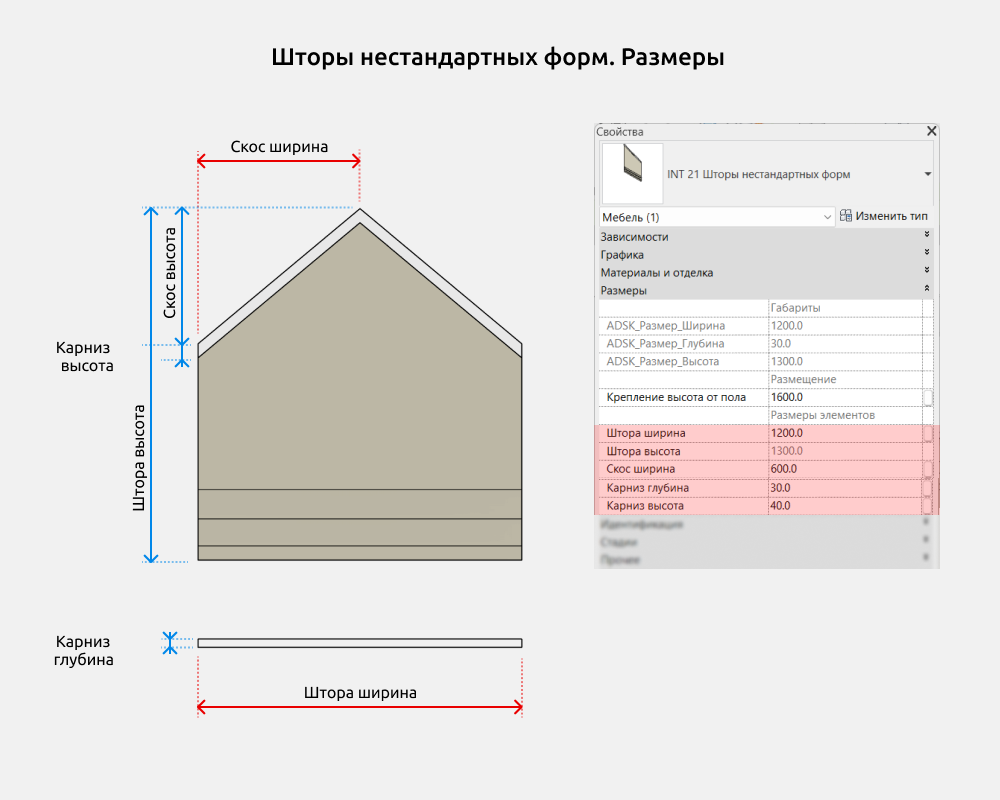
Task: Edit the Крепление высота от пола value
Action: 845,397
